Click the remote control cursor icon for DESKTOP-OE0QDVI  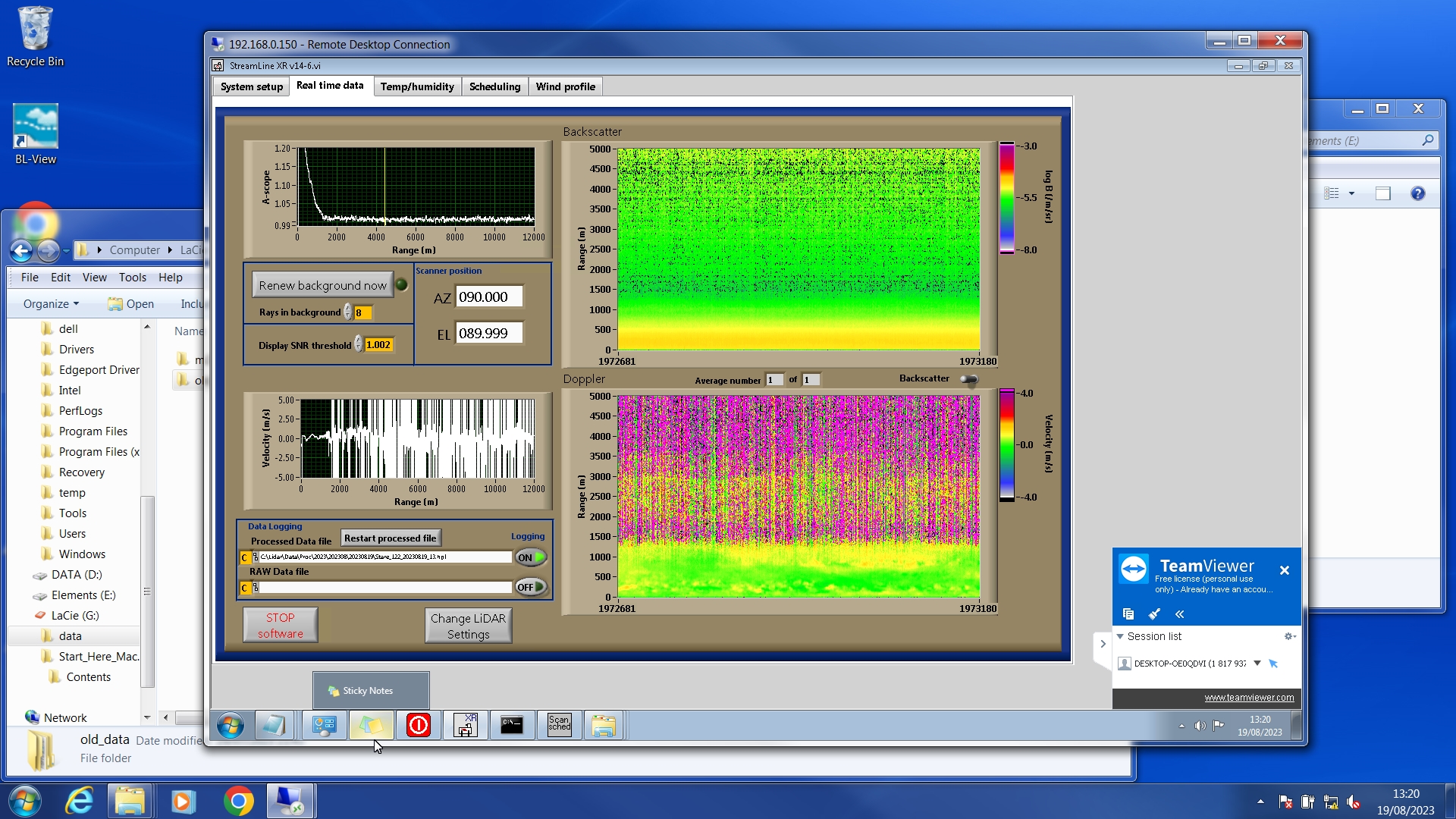tap(1273, 664)
